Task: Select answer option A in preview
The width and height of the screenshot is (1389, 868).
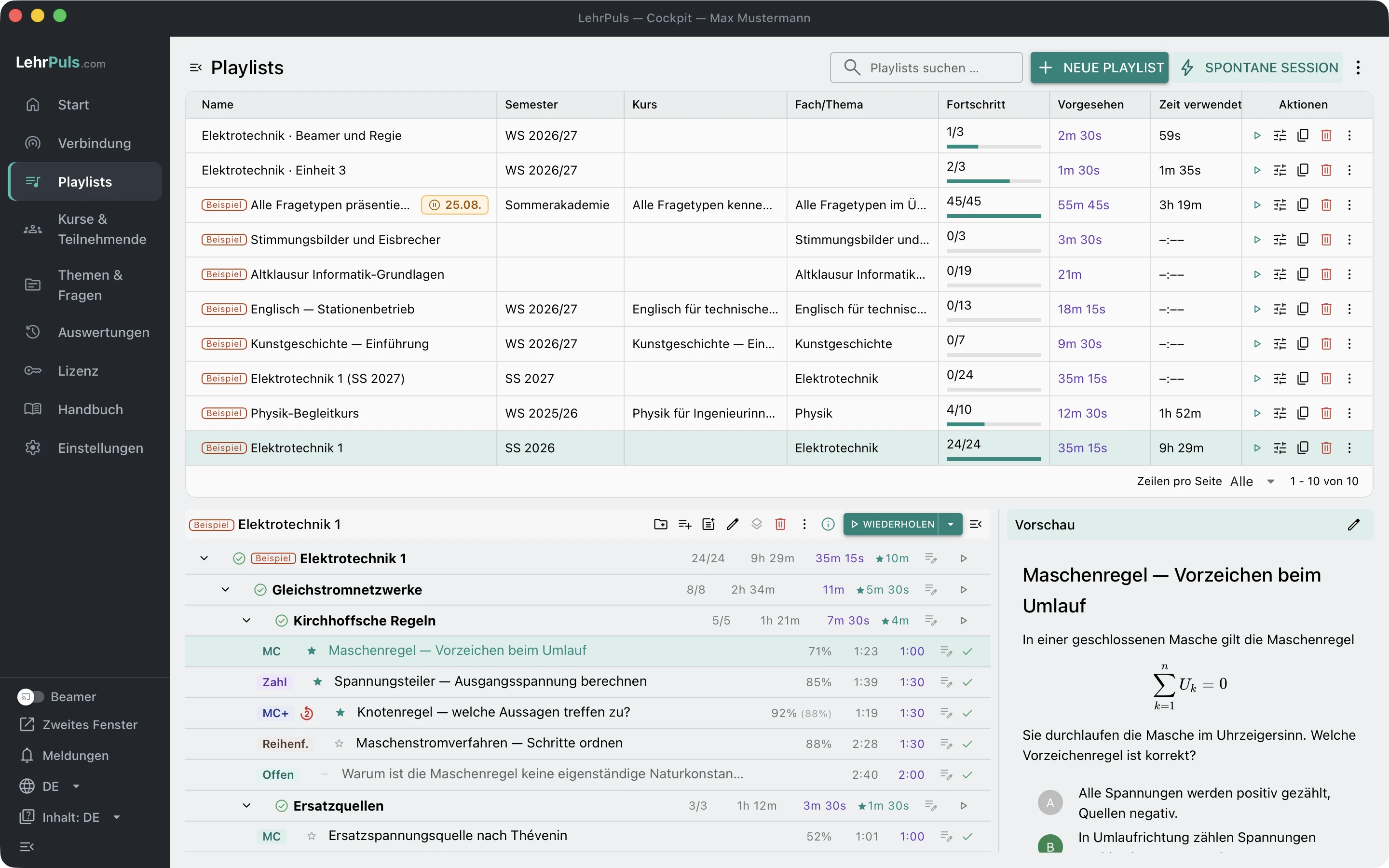Action: point(1050,802)
